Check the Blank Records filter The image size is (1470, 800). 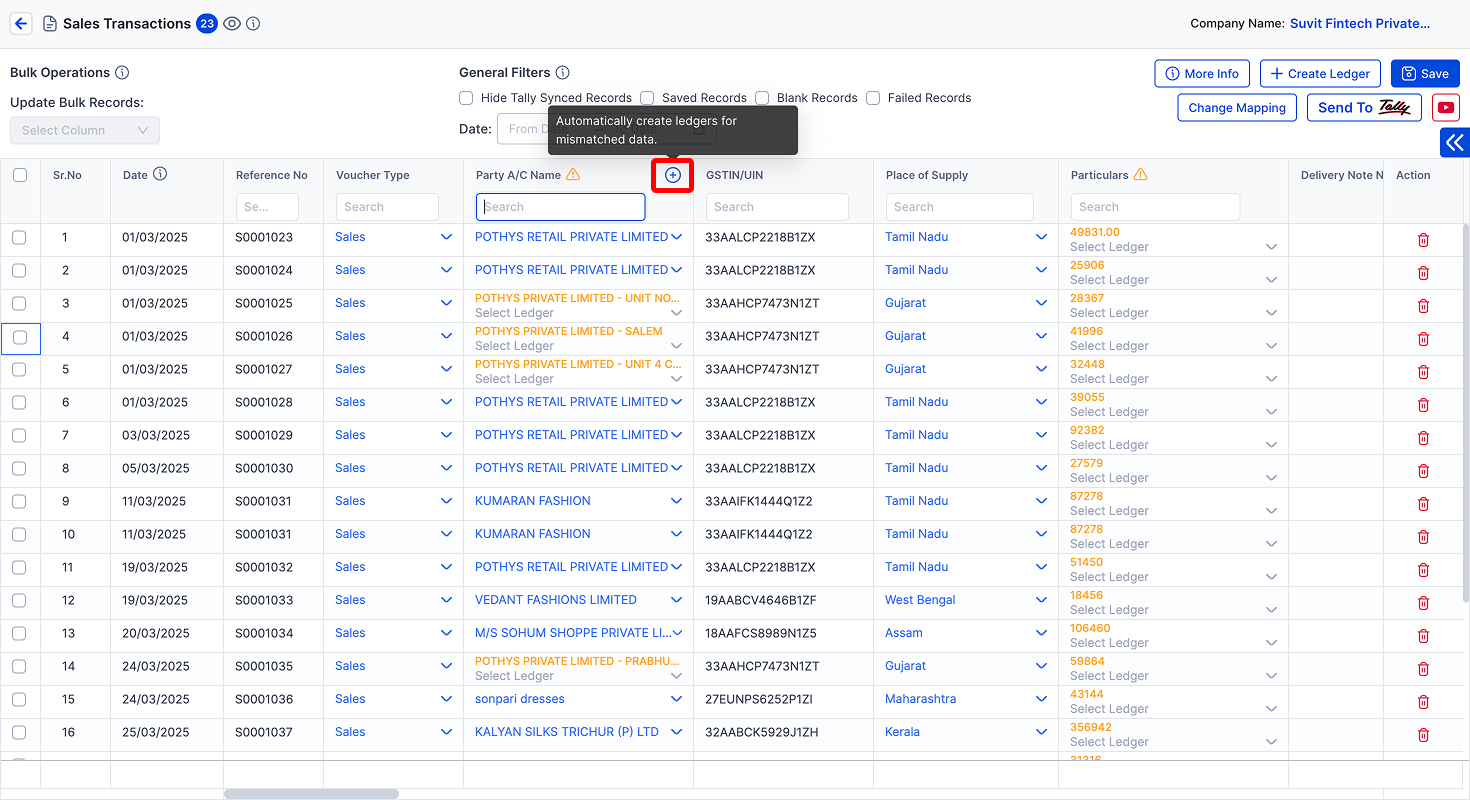(762, 98)
